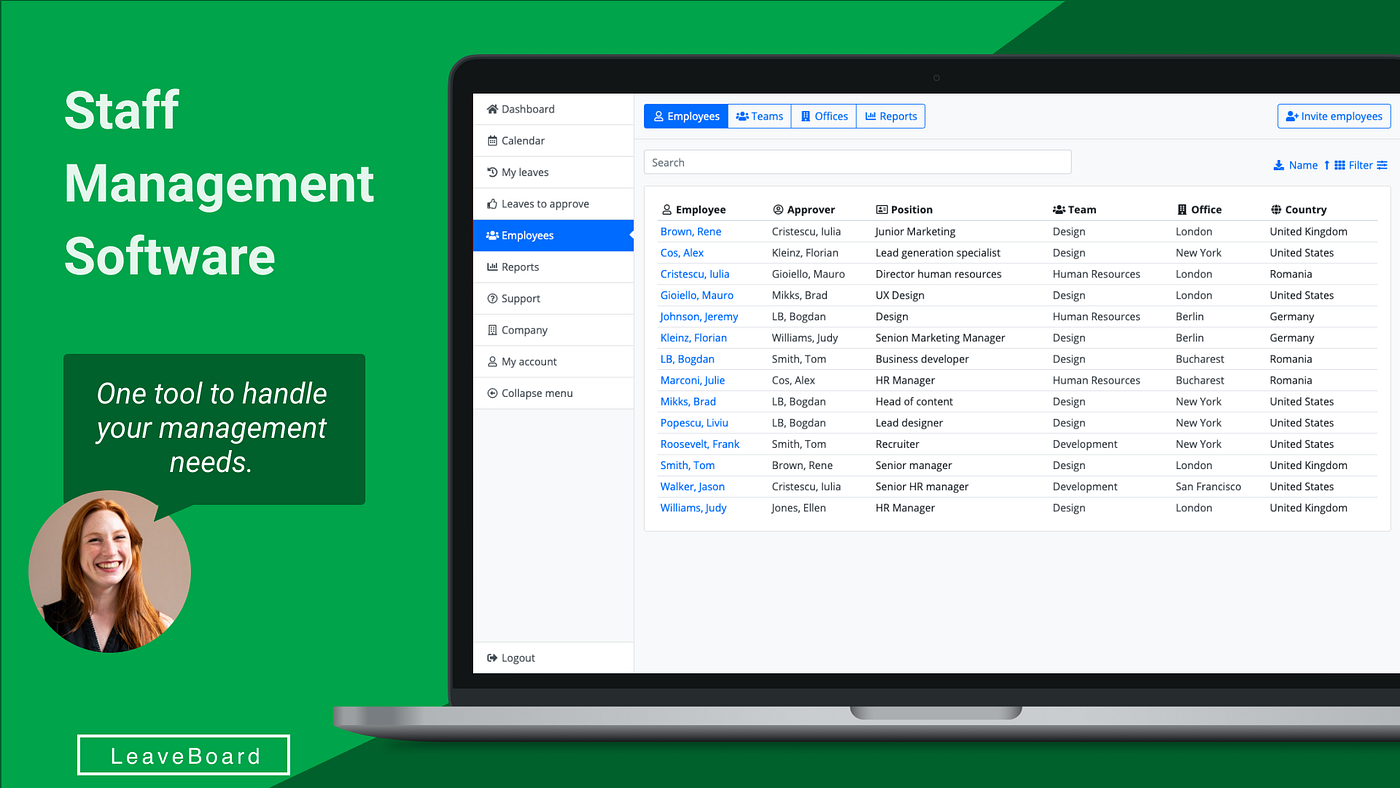Open the Company sidebar entry
Screen dimensions: 1400x788
tap(553, 330)
